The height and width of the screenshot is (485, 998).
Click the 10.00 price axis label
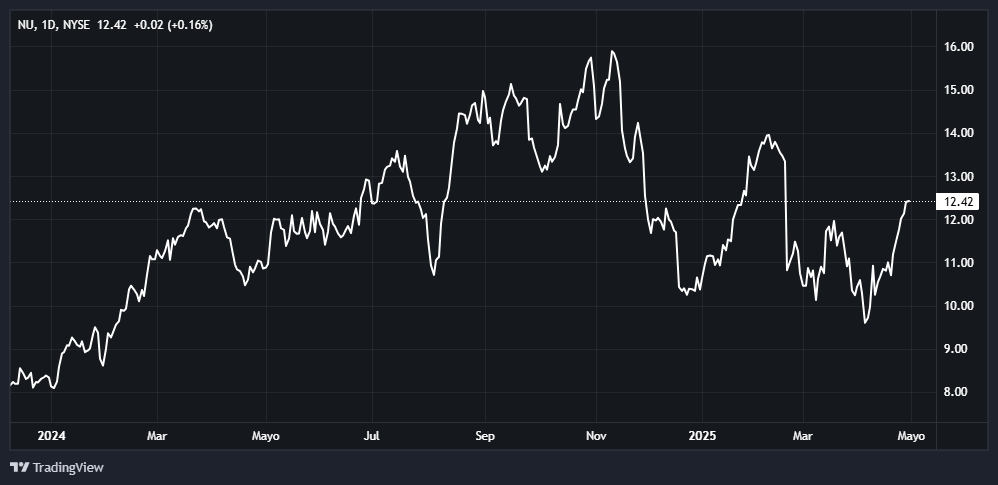click(x=960, y=306)
